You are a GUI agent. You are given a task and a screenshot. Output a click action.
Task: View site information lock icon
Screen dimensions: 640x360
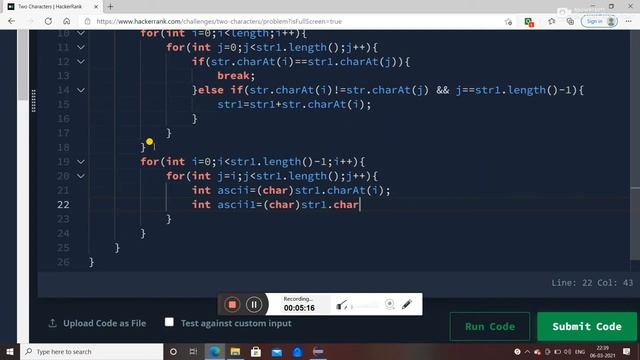click(87, 21)
